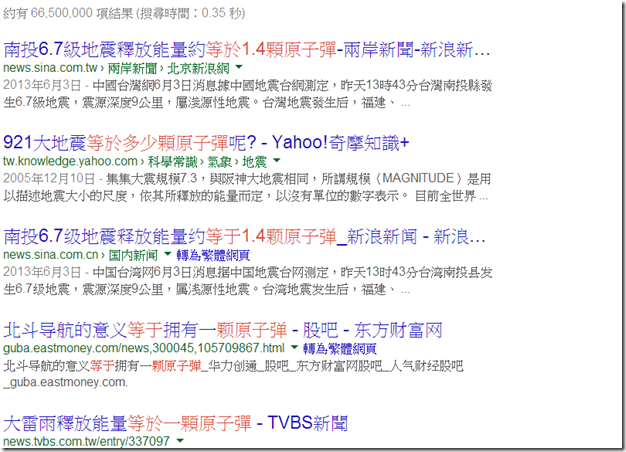
Task: Click 科學常識 breadcrumb text
Action: [172, 162]
